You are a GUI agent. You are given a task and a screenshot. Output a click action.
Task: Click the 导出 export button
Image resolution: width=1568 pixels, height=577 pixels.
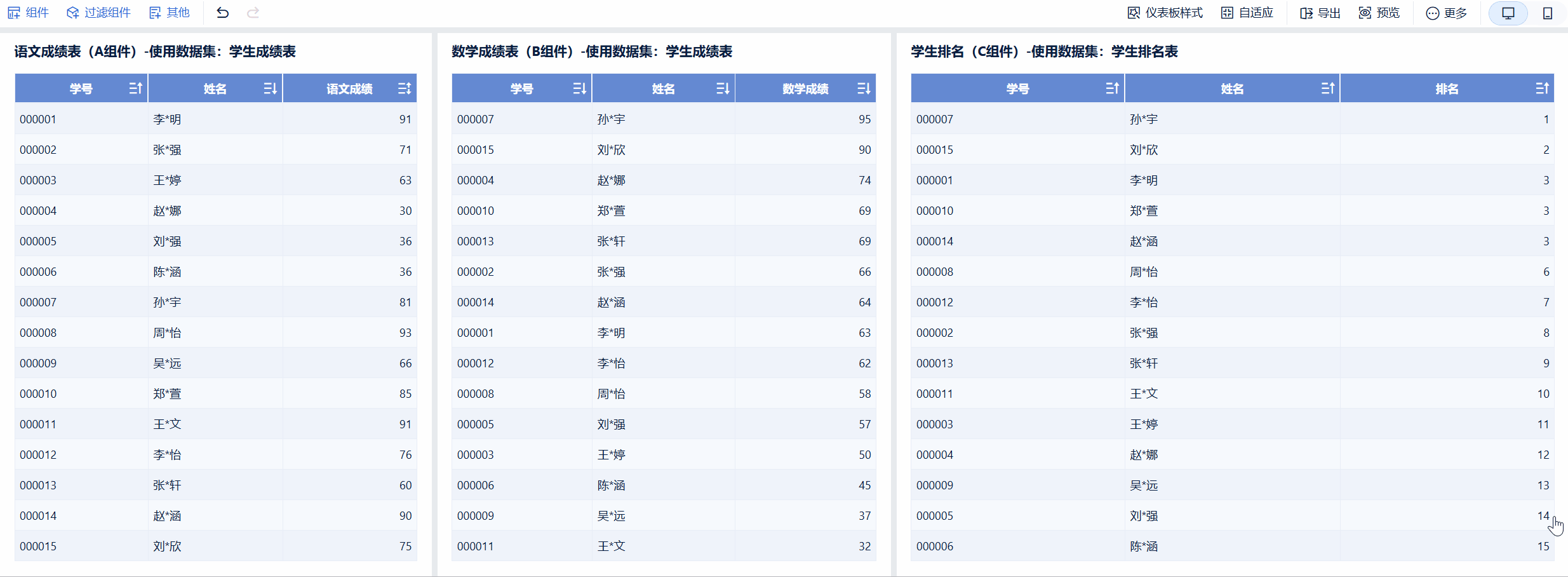pos(1320,13)
